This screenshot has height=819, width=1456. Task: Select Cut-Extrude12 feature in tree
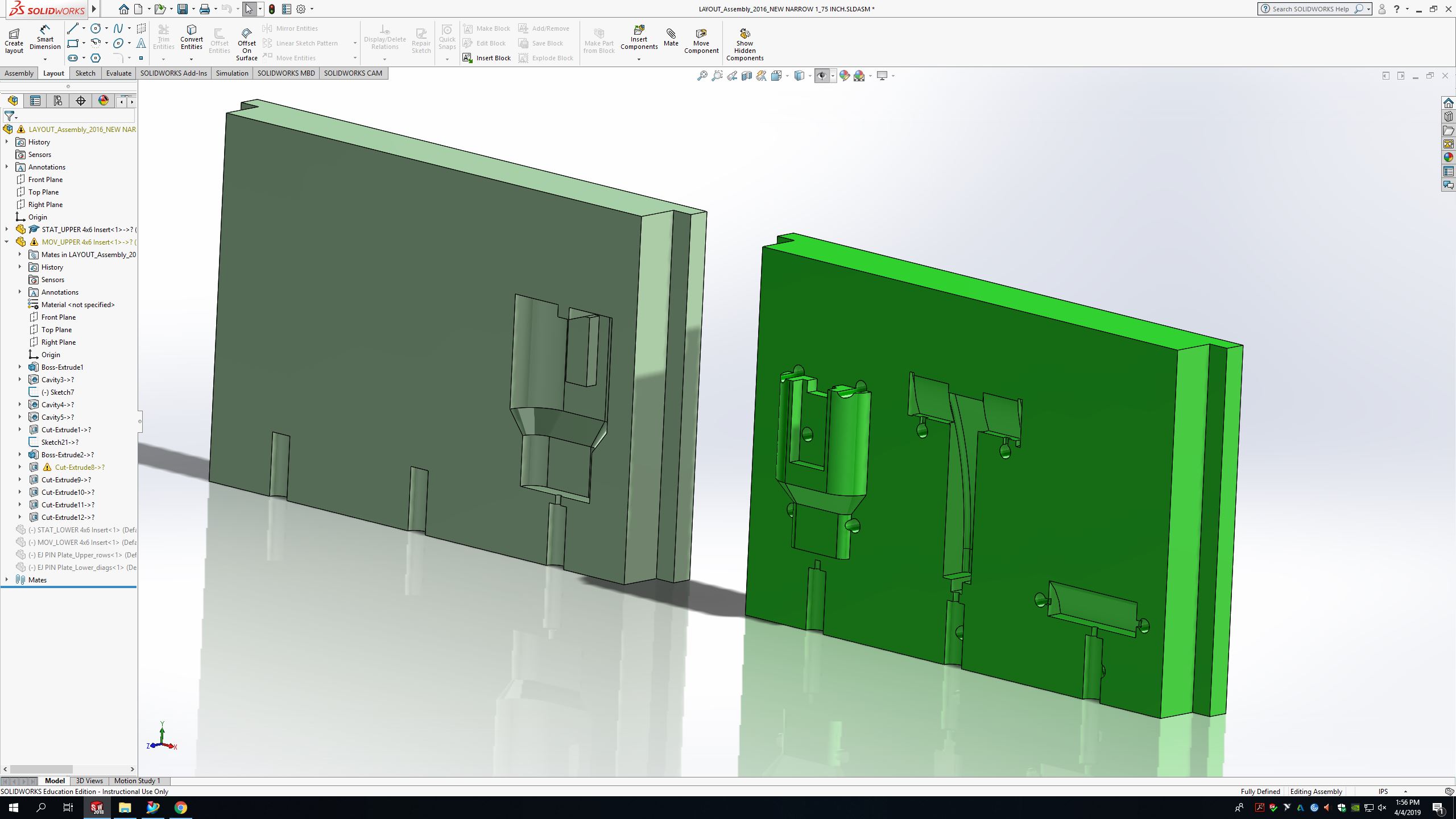[x=68, y=517]
